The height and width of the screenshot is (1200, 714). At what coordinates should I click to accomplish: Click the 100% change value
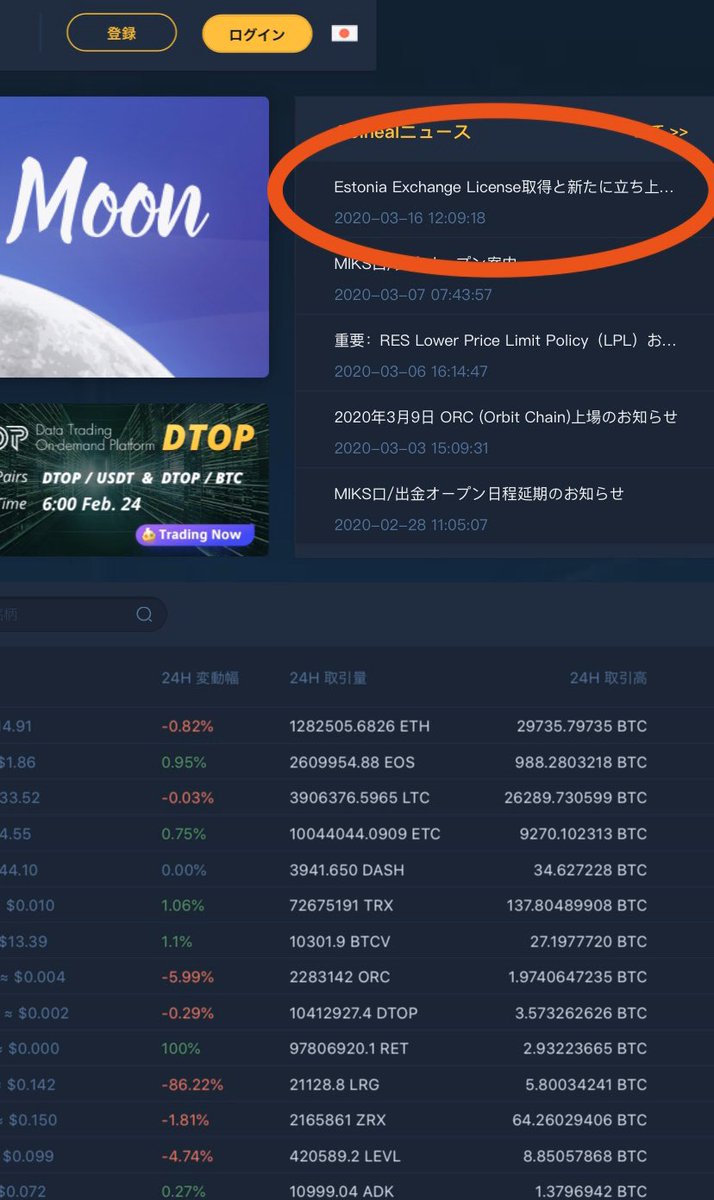point(180,1048)
